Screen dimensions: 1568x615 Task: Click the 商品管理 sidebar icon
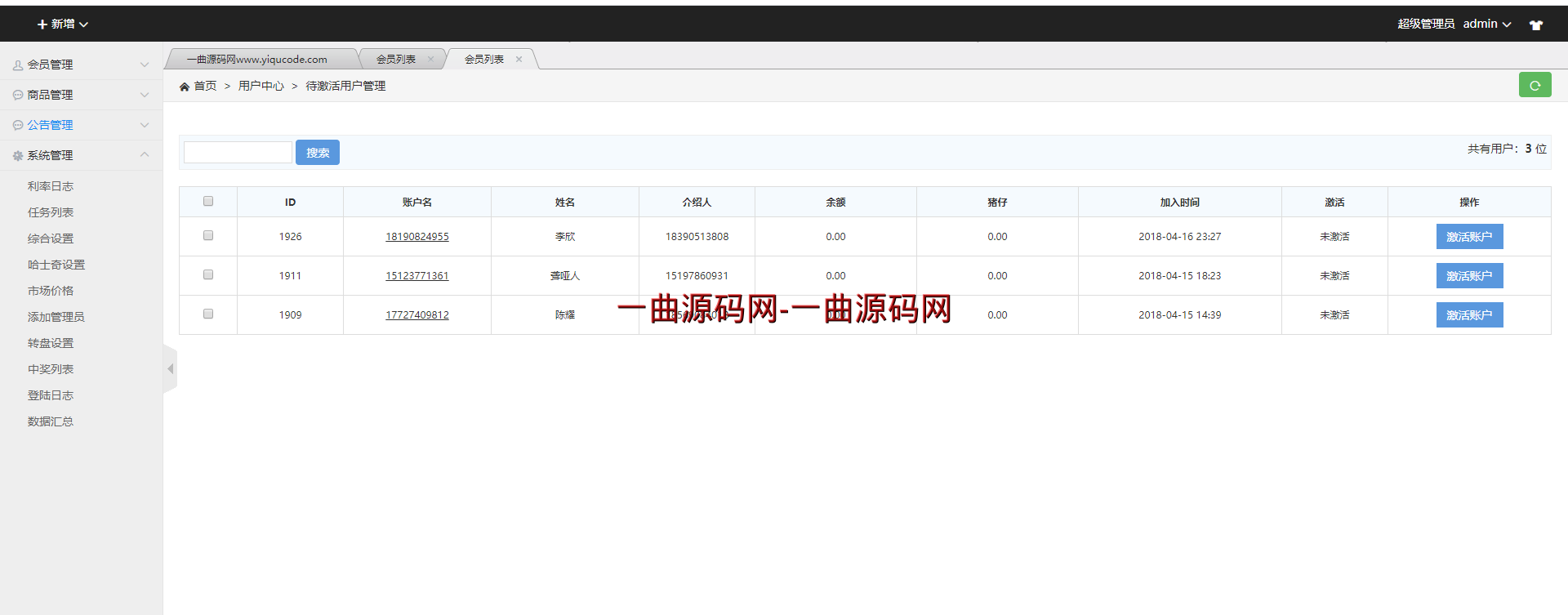[x=18, y=96]
